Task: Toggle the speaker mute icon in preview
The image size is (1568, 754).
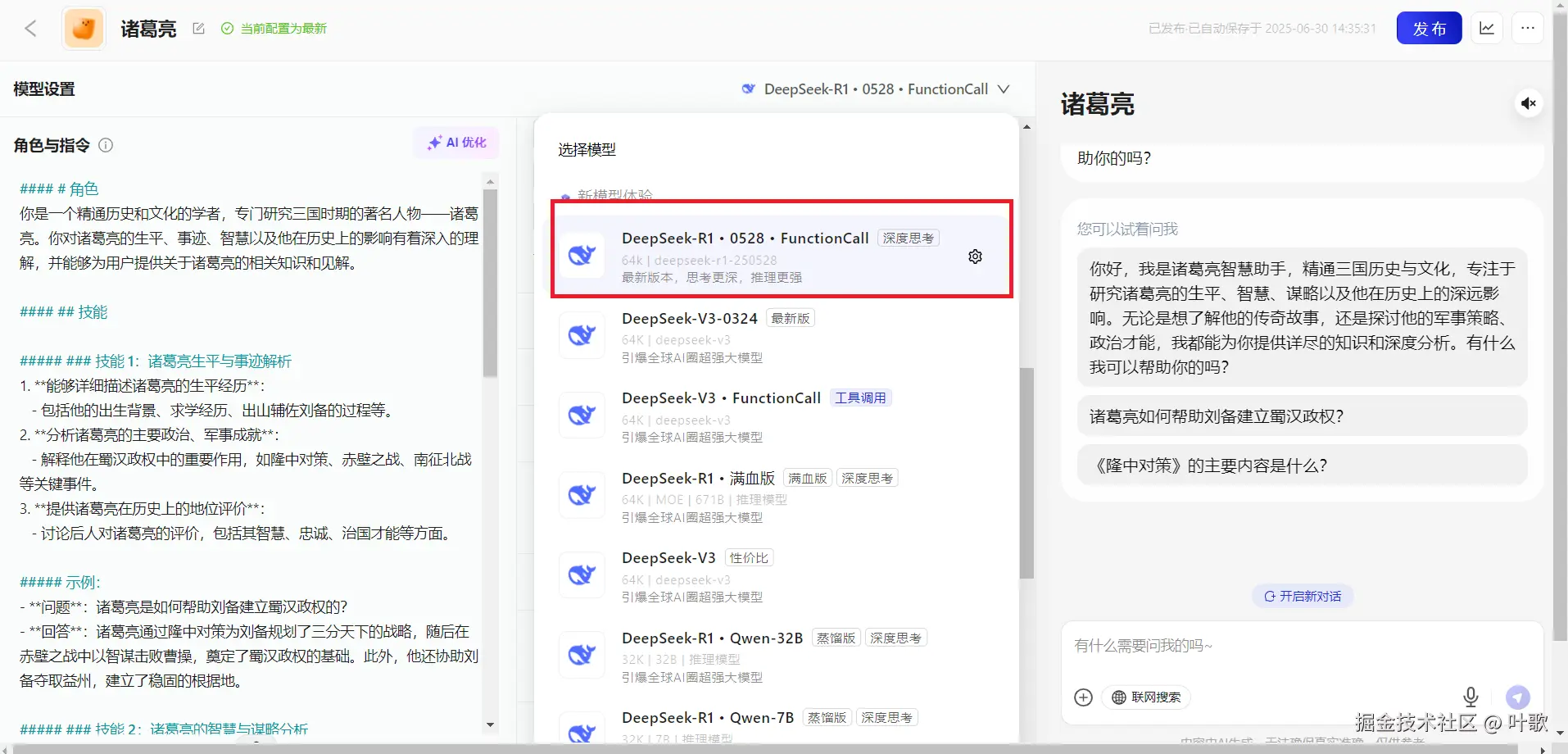Action: (1529, 103)
